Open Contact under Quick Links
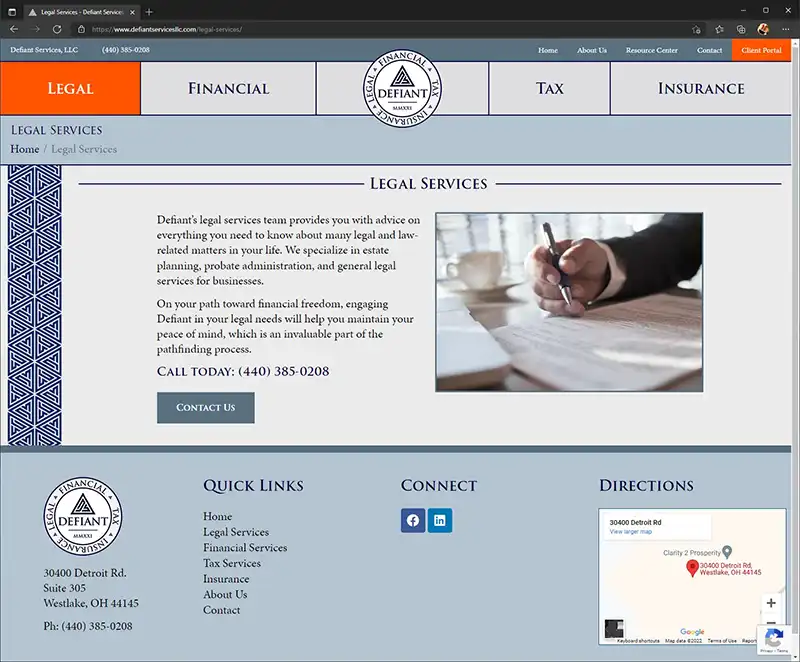Viewport: 800px width, 662px height. point(221,610)
